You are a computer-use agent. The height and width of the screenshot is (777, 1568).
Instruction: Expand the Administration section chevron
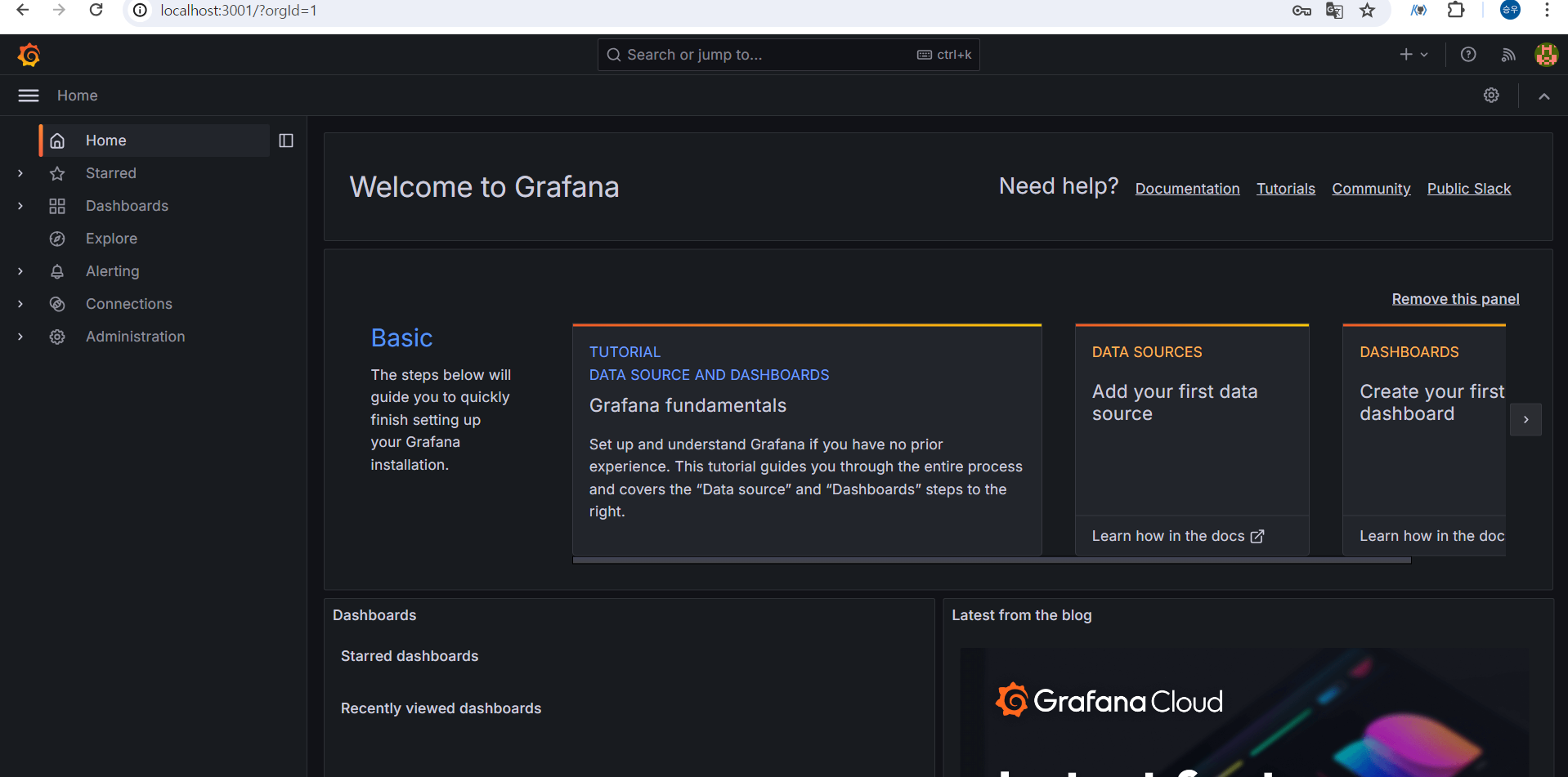(x=20, y=337)
